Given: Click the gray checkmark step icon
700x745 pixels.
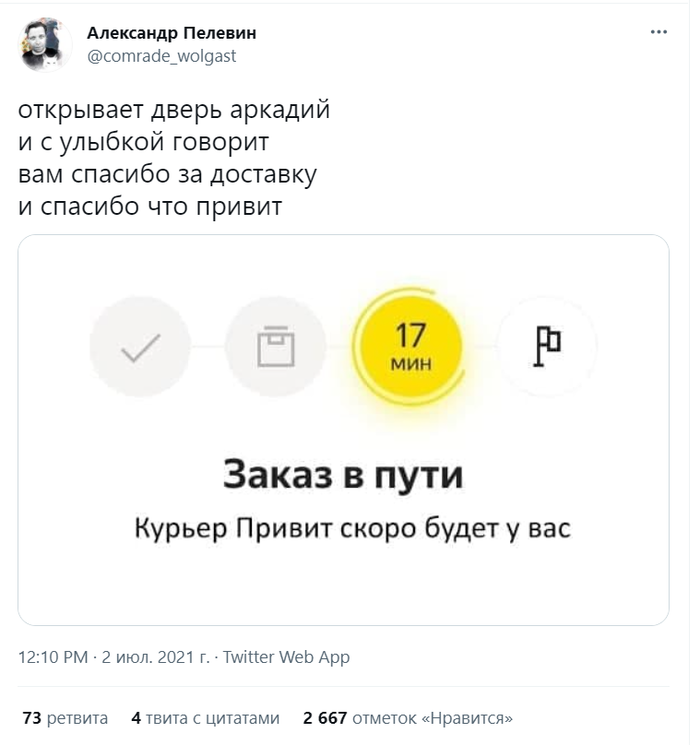Looking at the screenshot, I should click(140, 347).
